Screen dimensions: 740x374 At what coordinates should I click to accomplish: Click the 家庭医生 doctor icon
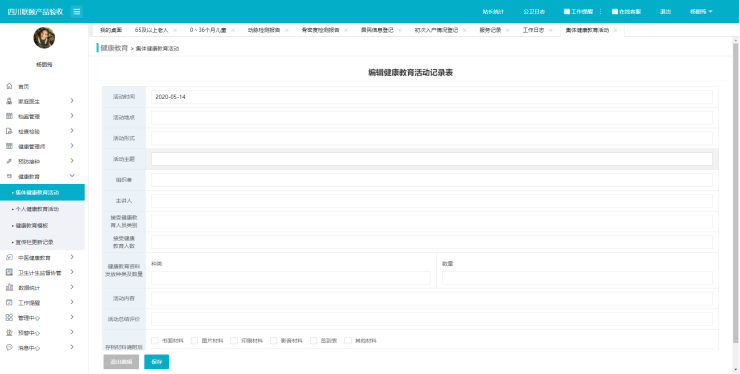9,101
